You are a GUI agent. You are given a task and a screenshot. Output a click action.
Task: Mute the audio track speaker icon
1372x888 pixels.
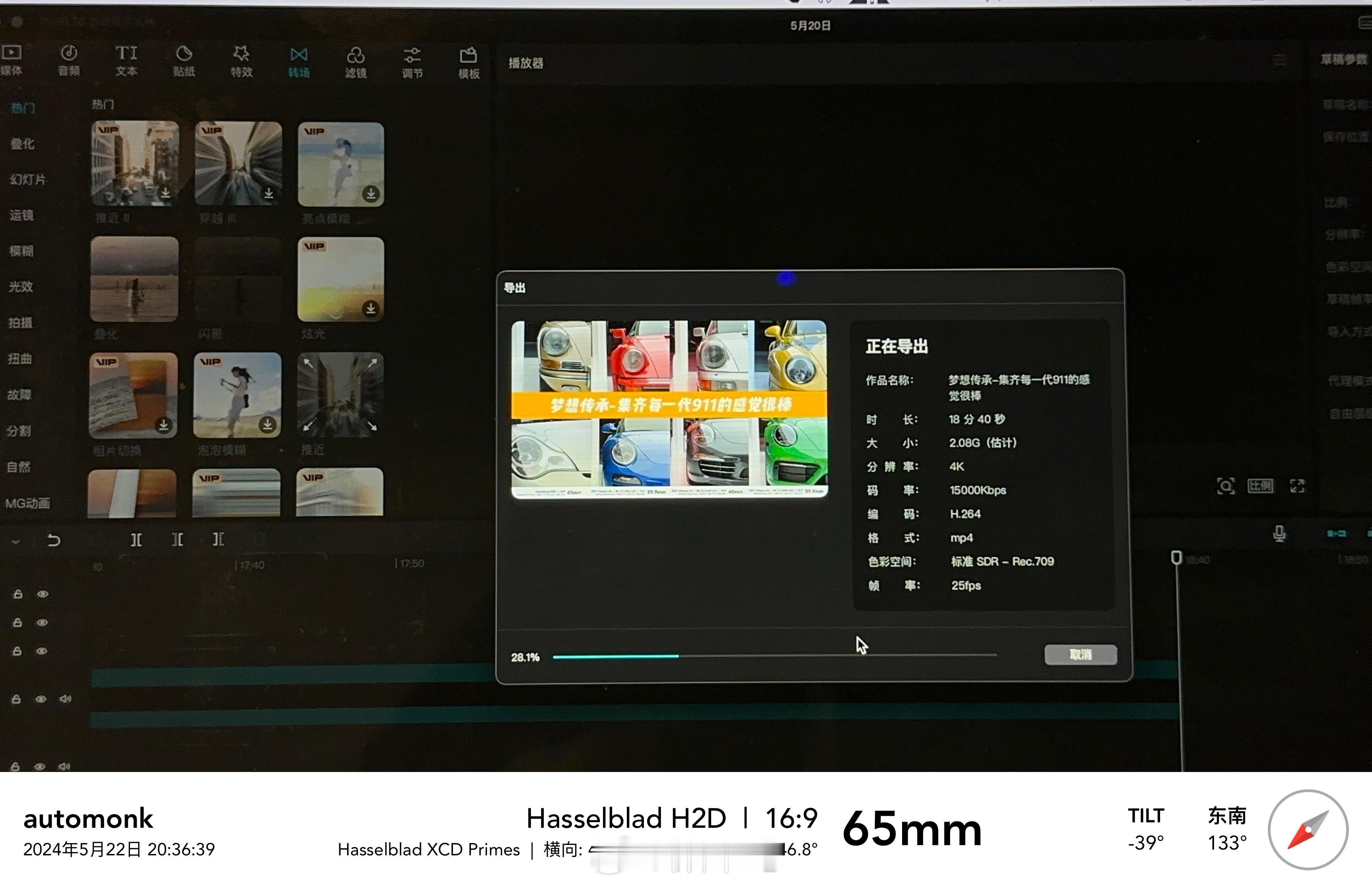tap(65, 699)
